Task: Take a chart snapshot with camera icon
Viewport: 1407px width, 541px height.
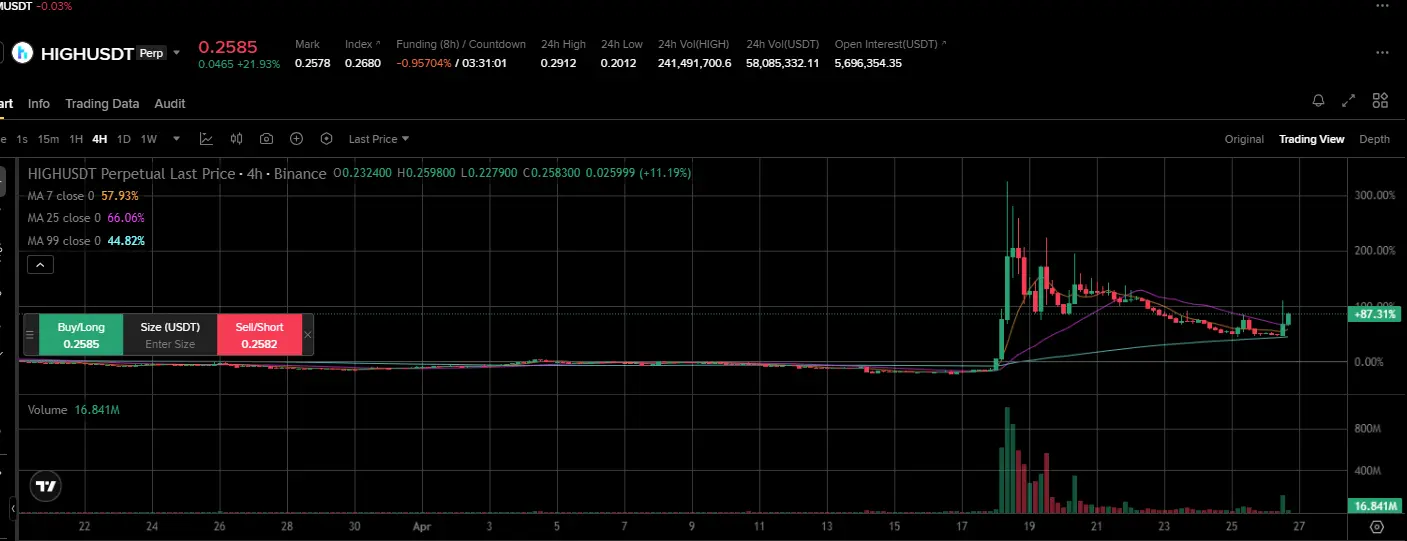Action: click(267, 139)
